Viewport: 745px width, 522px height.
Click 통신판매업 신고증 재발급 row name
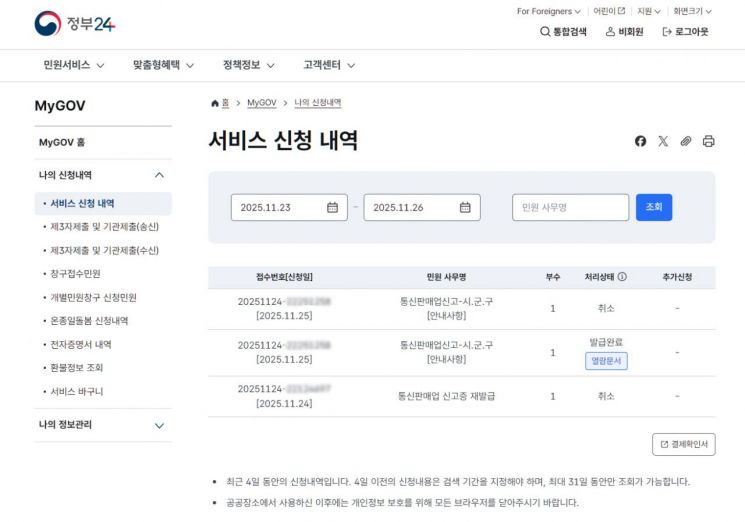click(446, 396)
